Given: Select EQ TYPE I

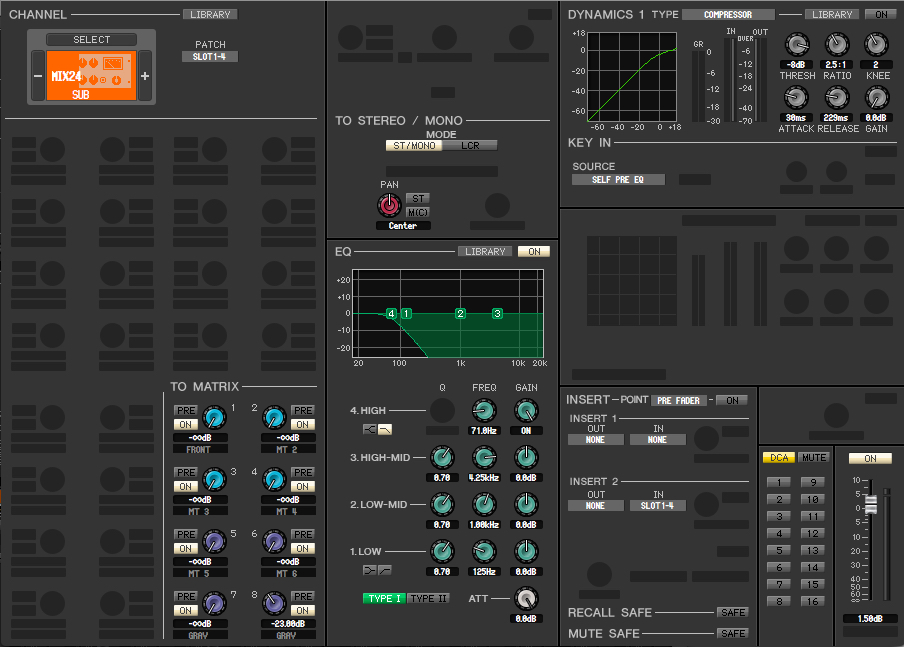Looking at the screenshot, I should click(384, 599).
